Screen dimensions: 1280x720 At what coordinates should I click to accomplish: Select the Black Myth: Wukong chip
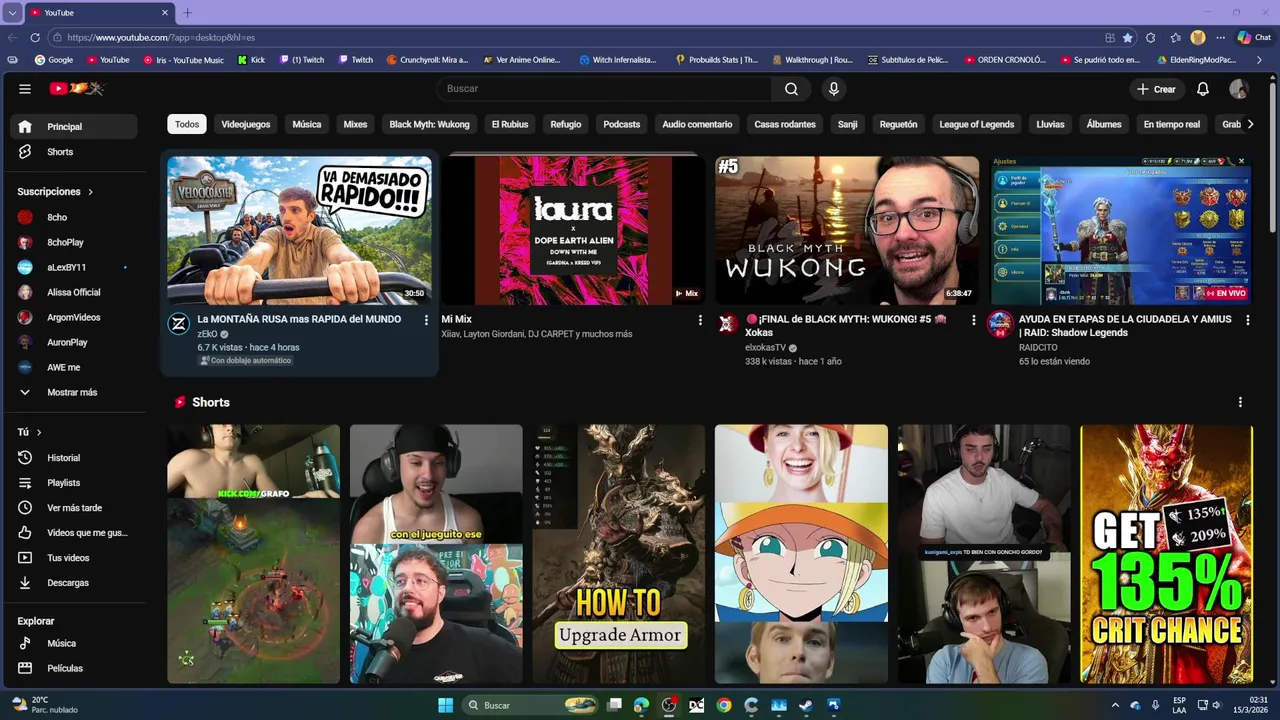point(429,124)
